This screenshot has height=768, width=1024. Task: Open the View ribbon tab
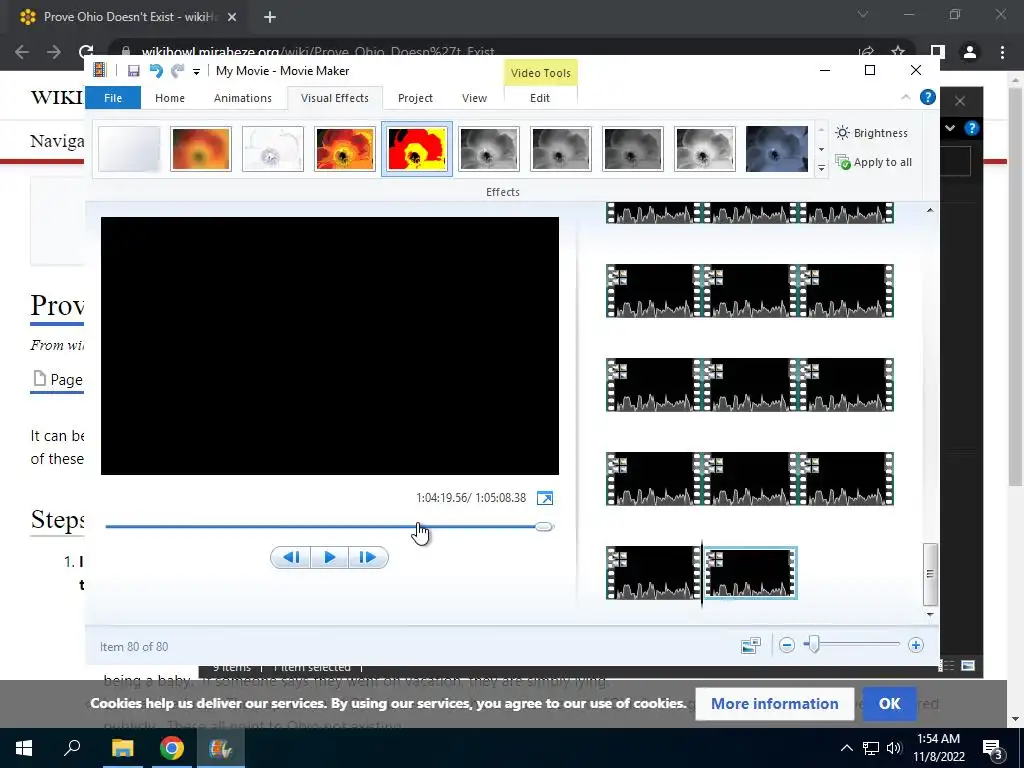pos(474,98)
